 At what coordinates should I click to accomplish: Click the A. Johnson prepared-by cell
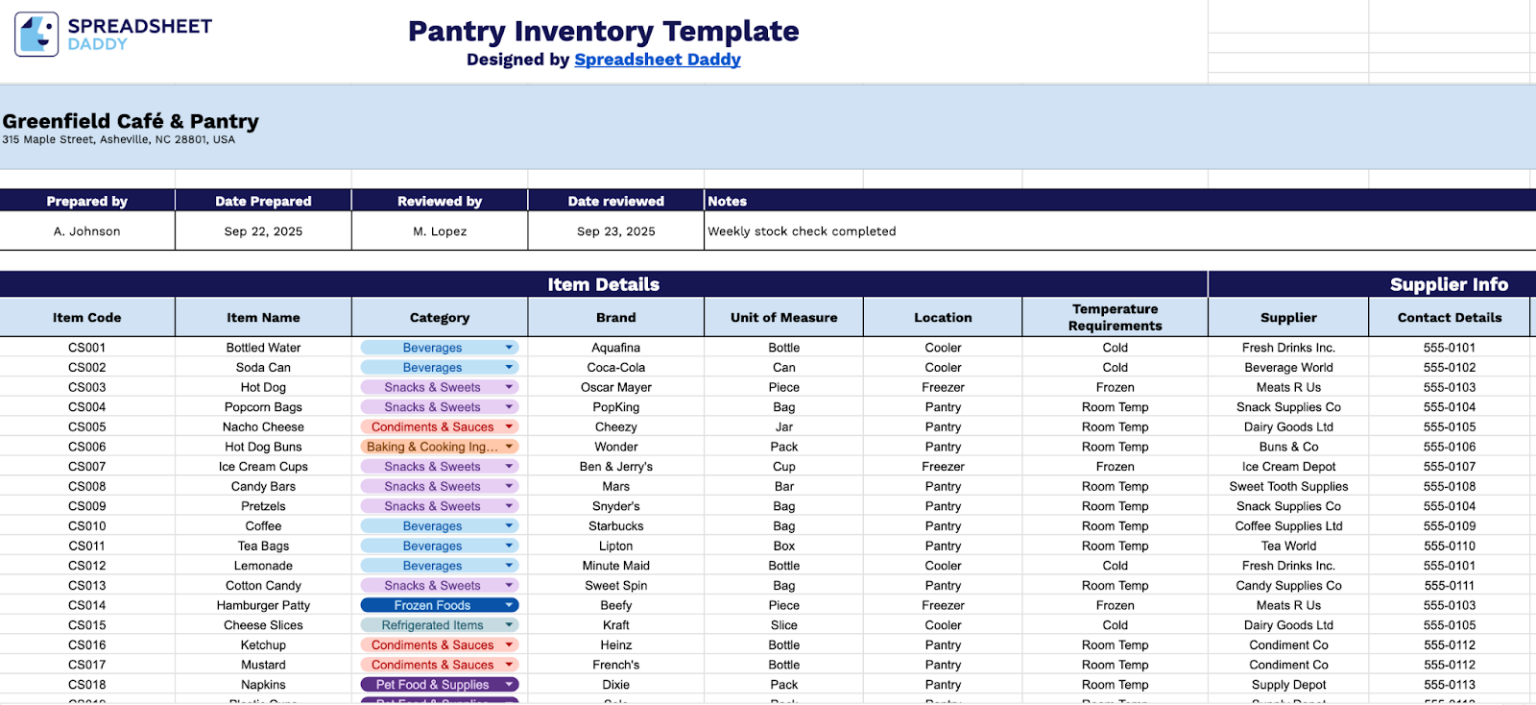(87, 231)
